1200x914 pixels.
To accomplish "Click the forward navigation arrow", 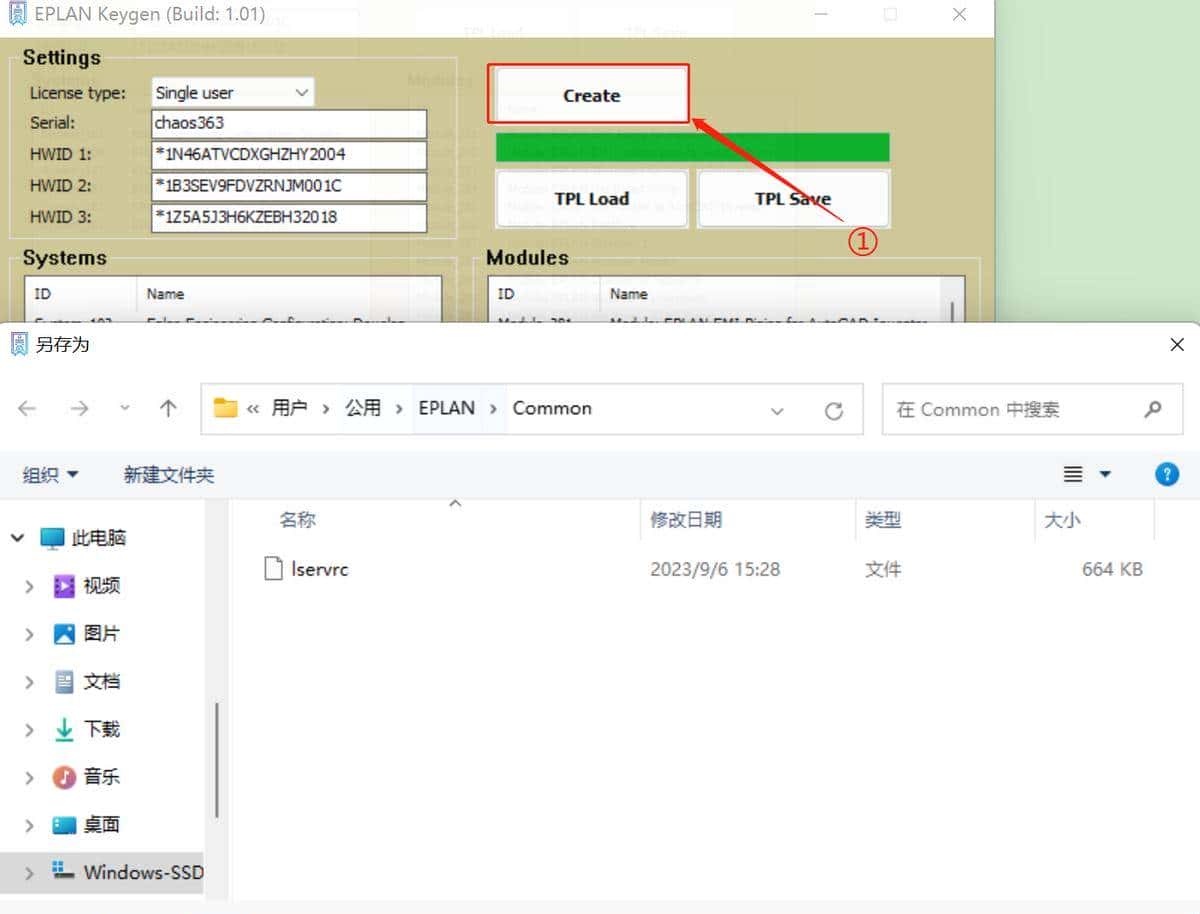I will [79, 408].
